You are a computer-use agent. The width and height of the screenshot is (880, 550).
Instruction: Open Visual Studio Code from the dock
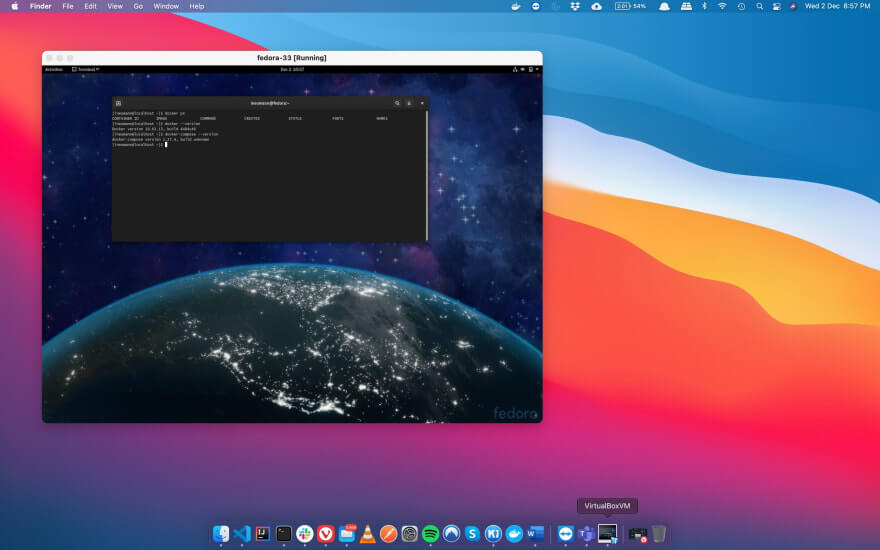click(x=241, y=534)
